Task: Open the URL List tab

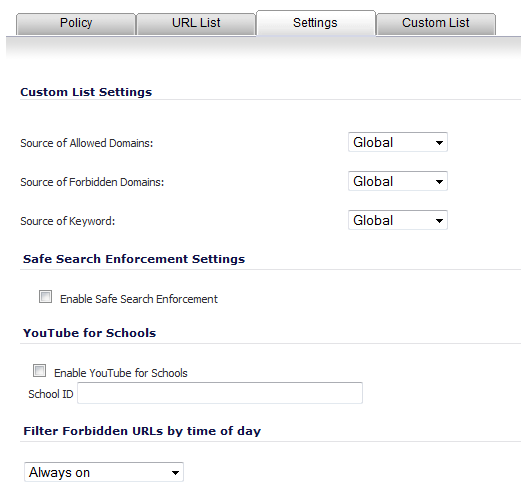Action: coord(196,24)
